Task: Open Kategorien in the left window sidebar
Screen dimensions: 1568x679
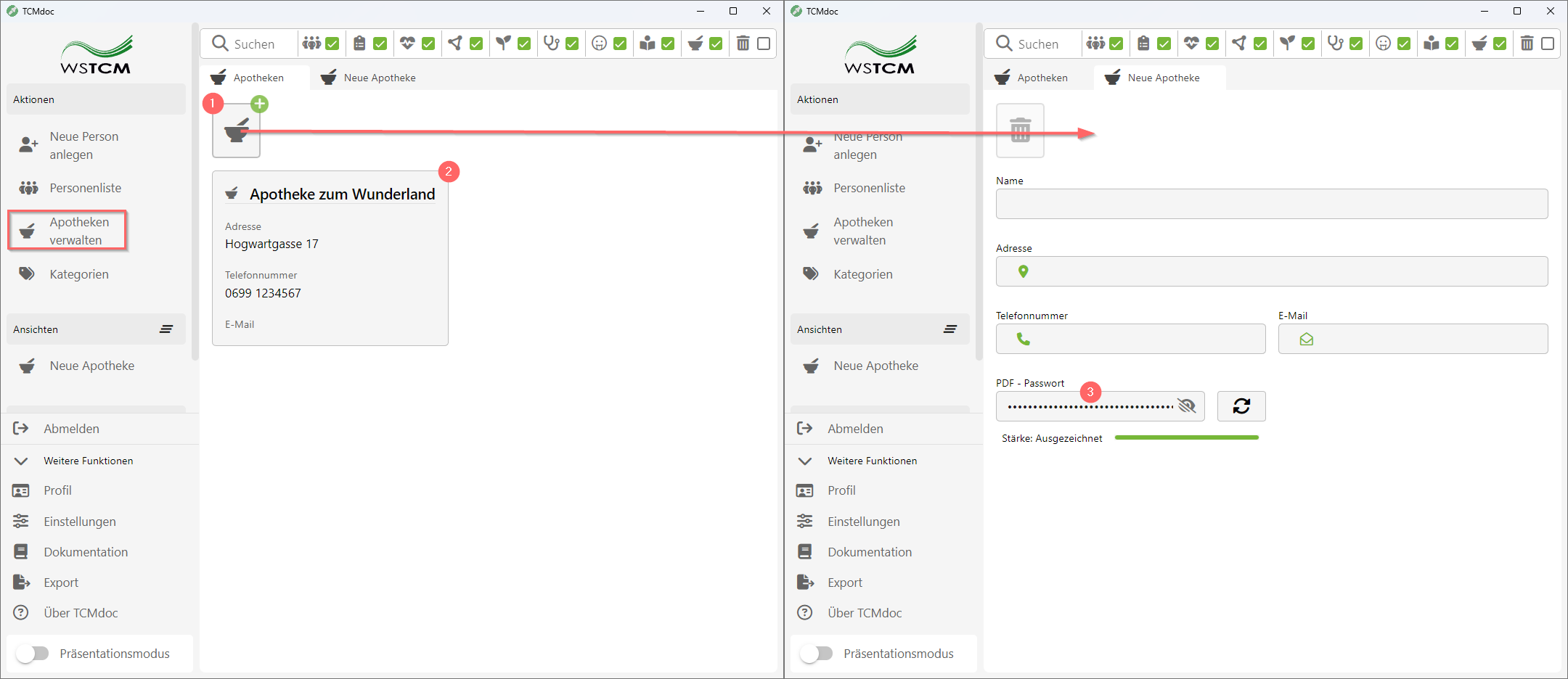Action: [x=78, y=274]
